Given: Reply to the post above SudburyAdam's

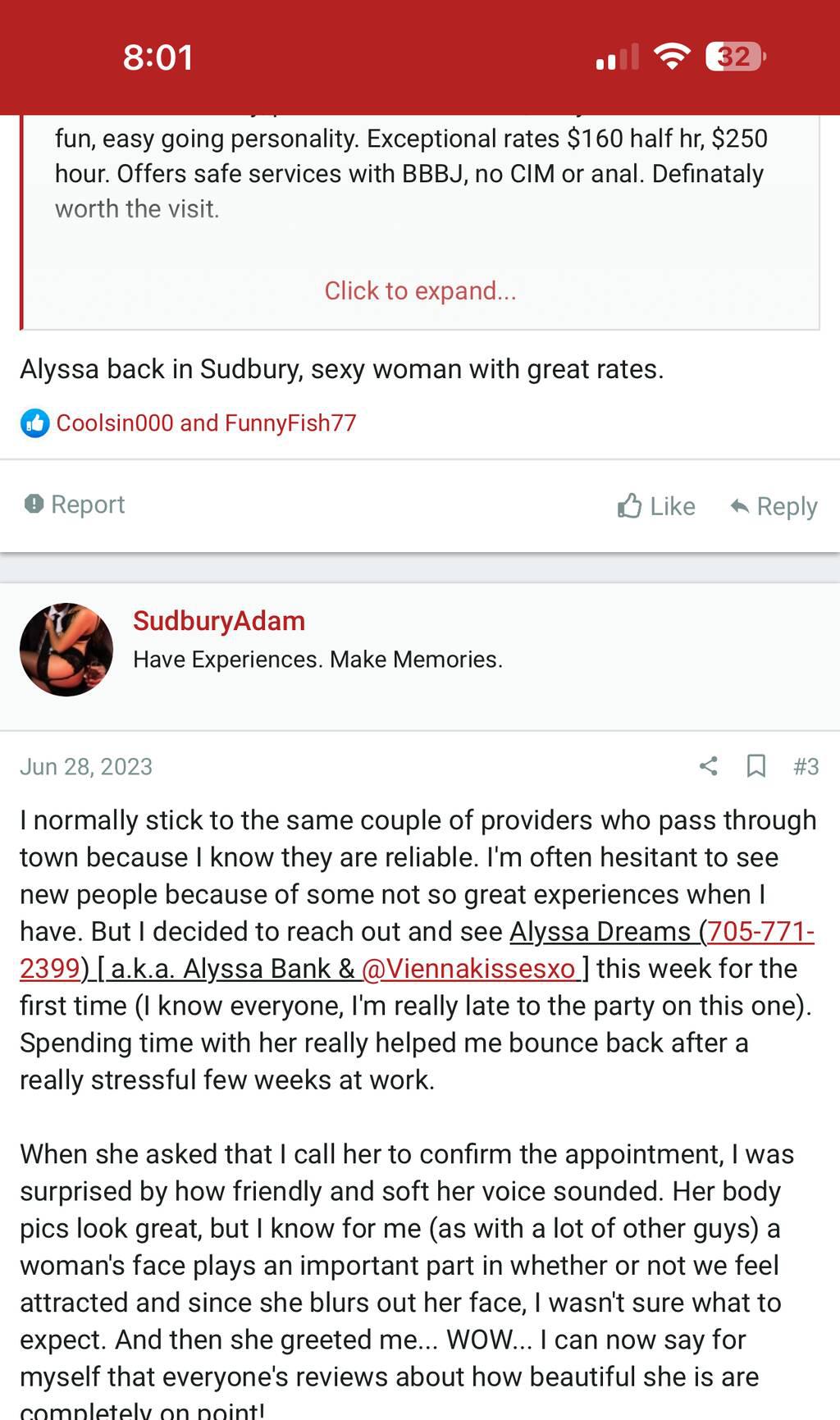Looking at the screenshot, I should (774, 506).
